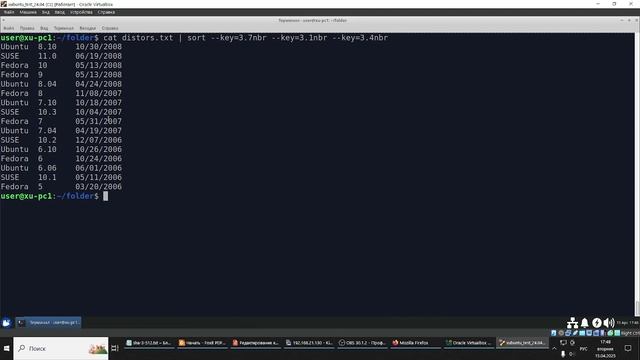Screen dimensions: 640x360
Task: Switch input language РУС indicator
Action: pyautogui.click(x=583, y=349)
